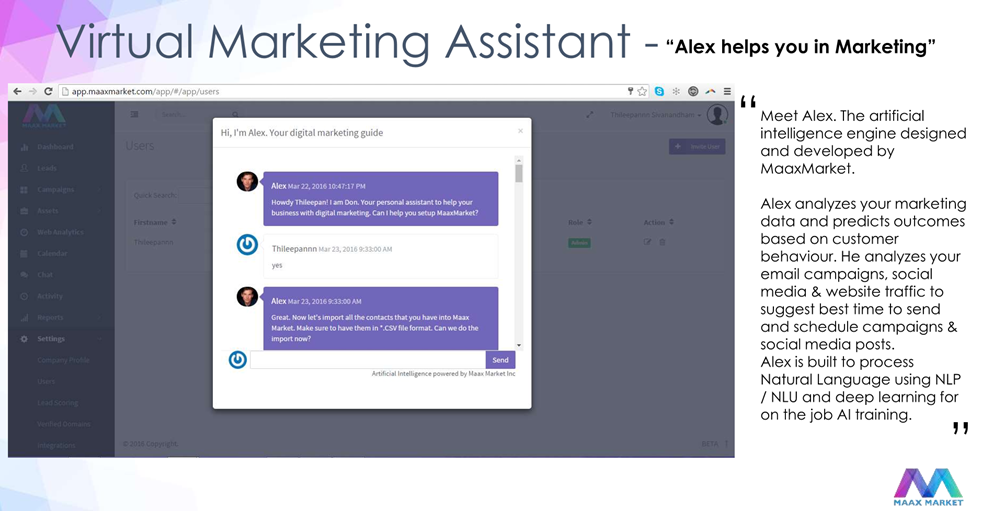
Task: Click the user profile avatar
Action: [717, 115]
